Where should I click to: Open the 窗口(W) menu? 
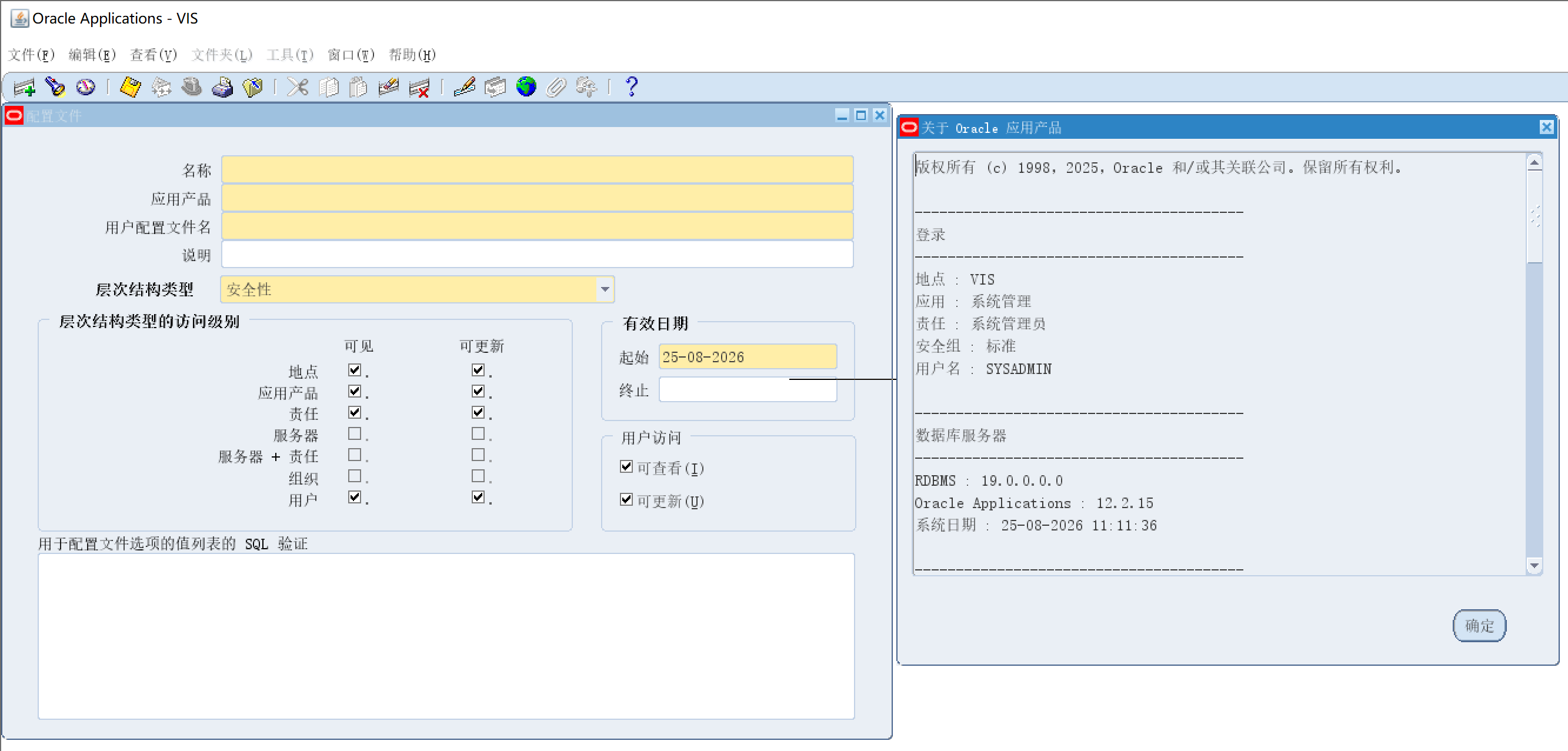click(x=351, y=55)
